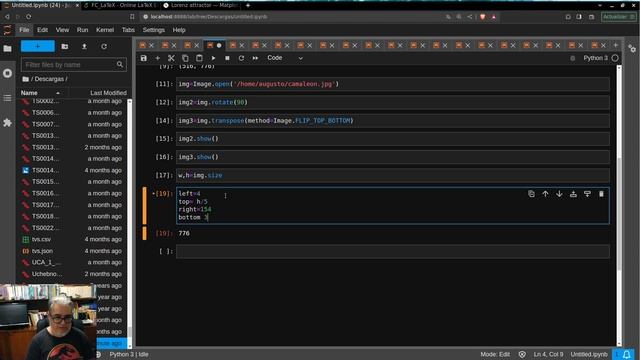
Task: Cut selected cells with scissors icon
Action: click(x=171, y=58)
